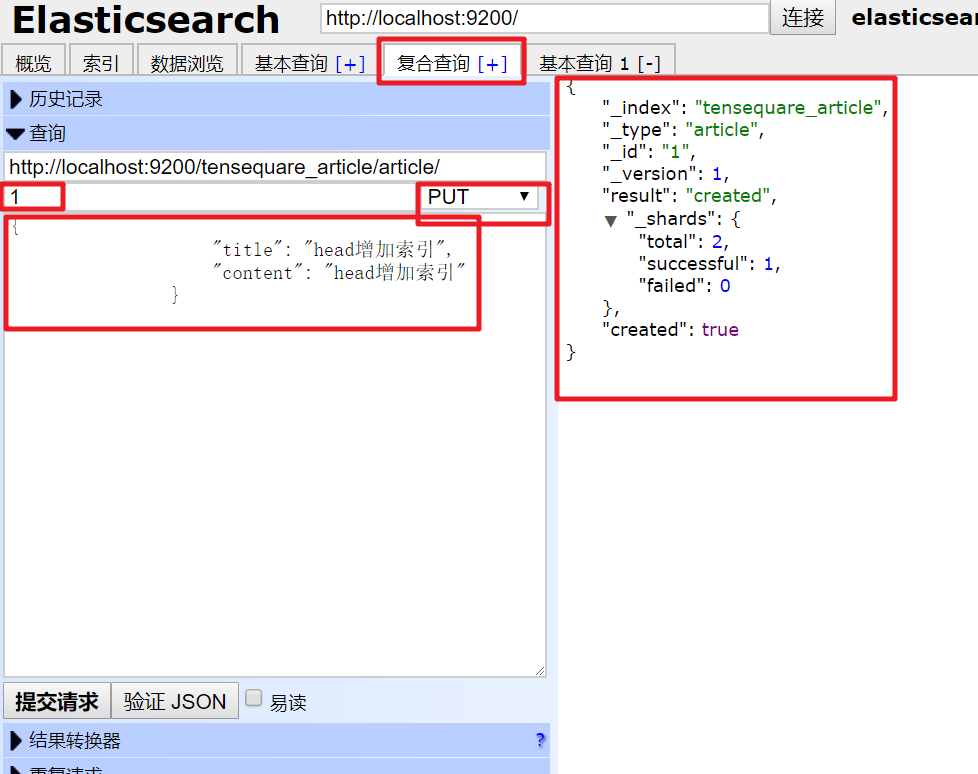The image size is (978, 774).
Task: Click the path field containing 1
Action: 212,197
